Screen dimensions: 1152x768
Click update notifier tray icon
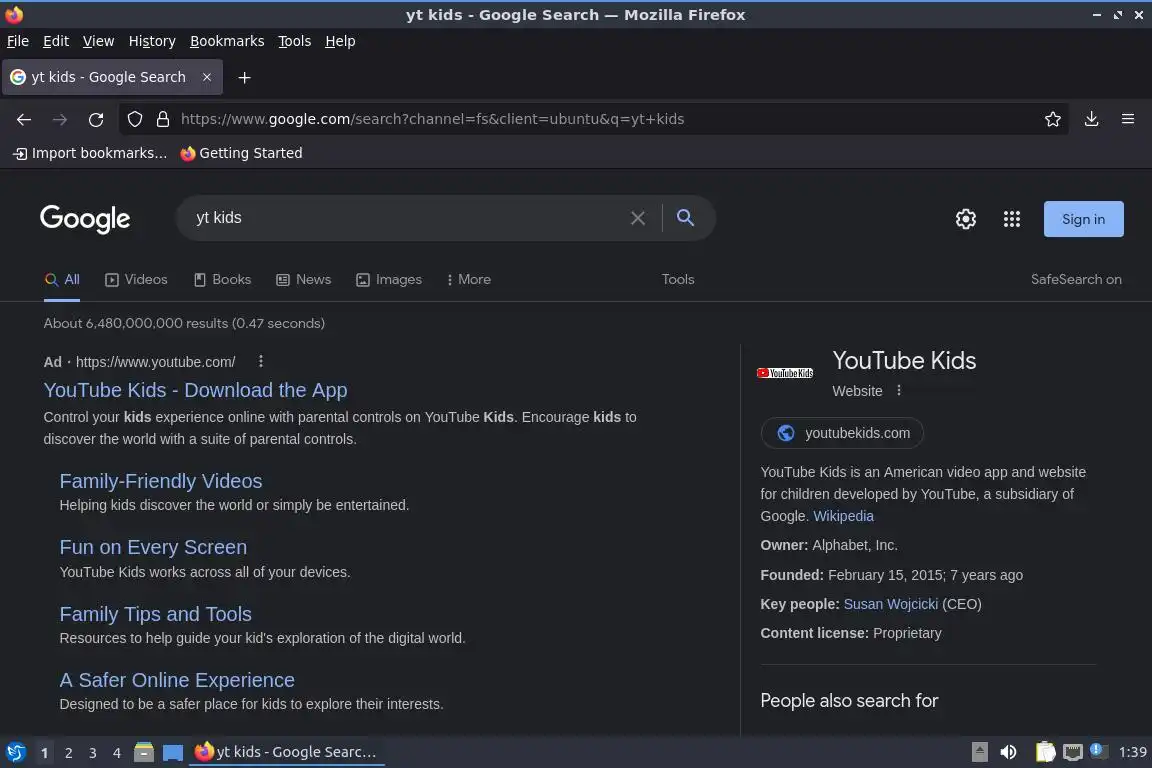1097,750
